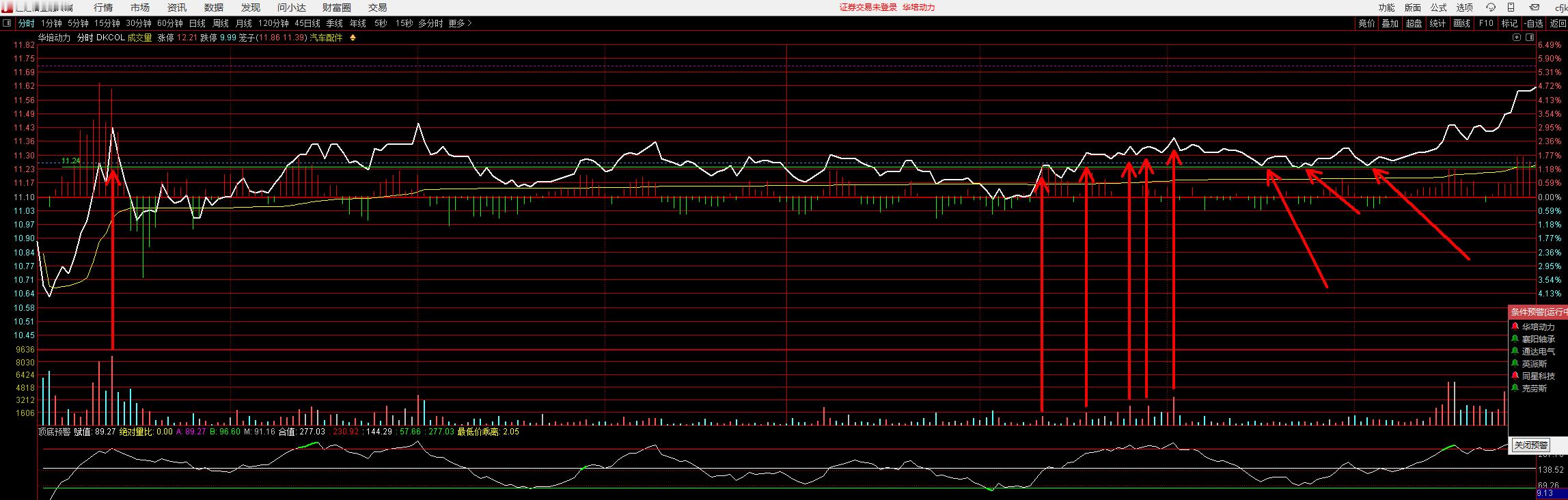
Task: Toggle the side panel icon left of 分时
Action: (x=8, y=23)
